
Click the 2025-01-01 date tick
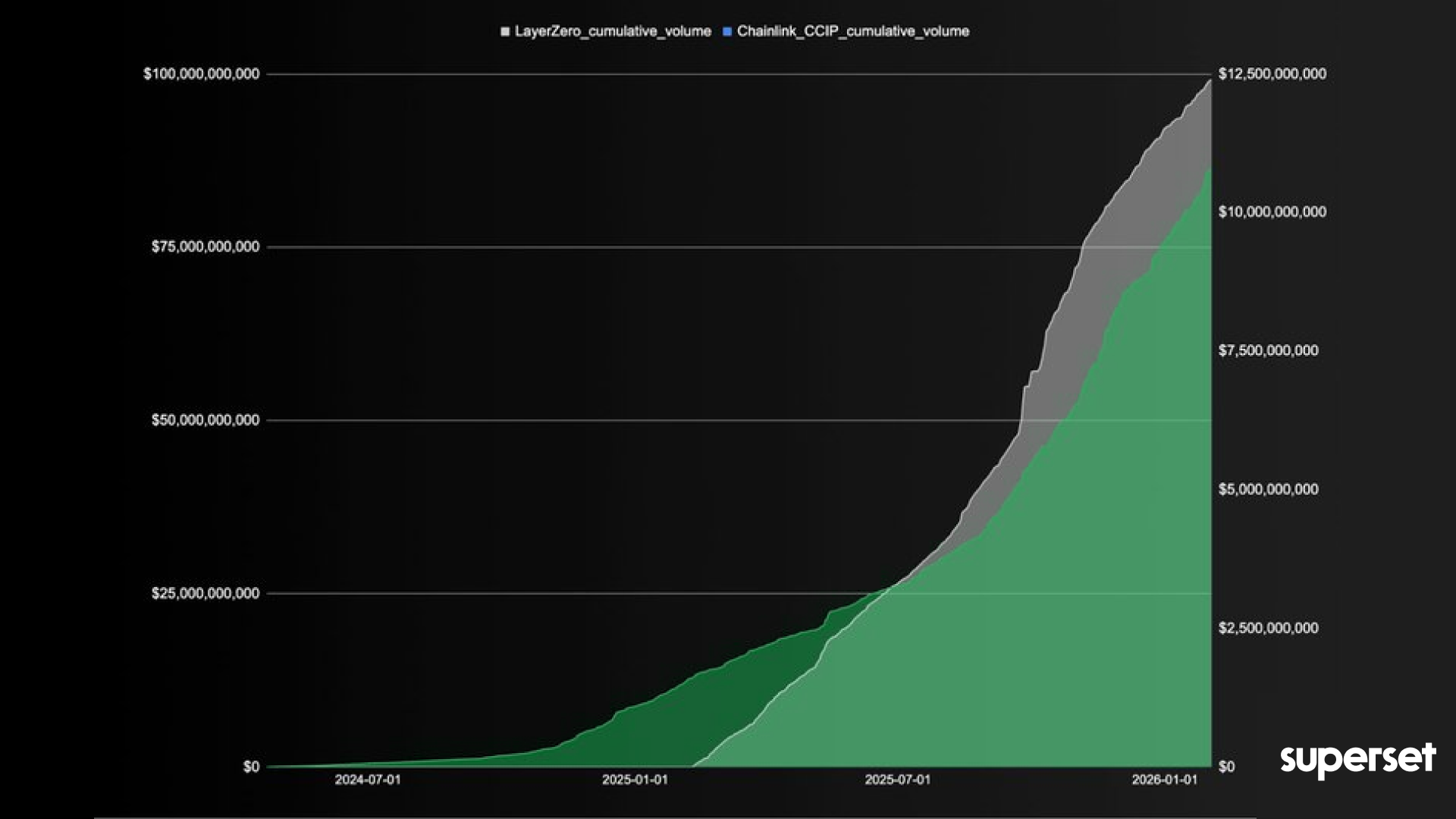coord(635,780)
